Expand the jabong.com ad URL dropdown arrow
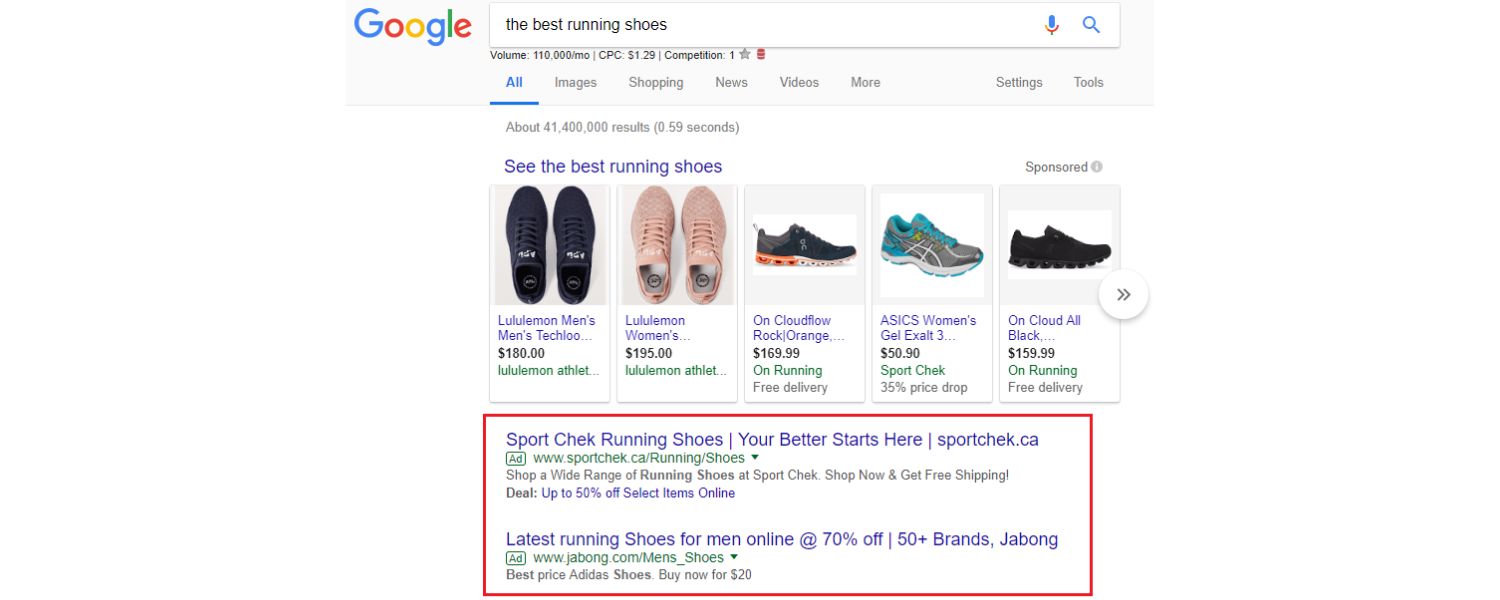The width and height of the screenshot is (1500, 600). pyautogui.click(x=733, y=557)
